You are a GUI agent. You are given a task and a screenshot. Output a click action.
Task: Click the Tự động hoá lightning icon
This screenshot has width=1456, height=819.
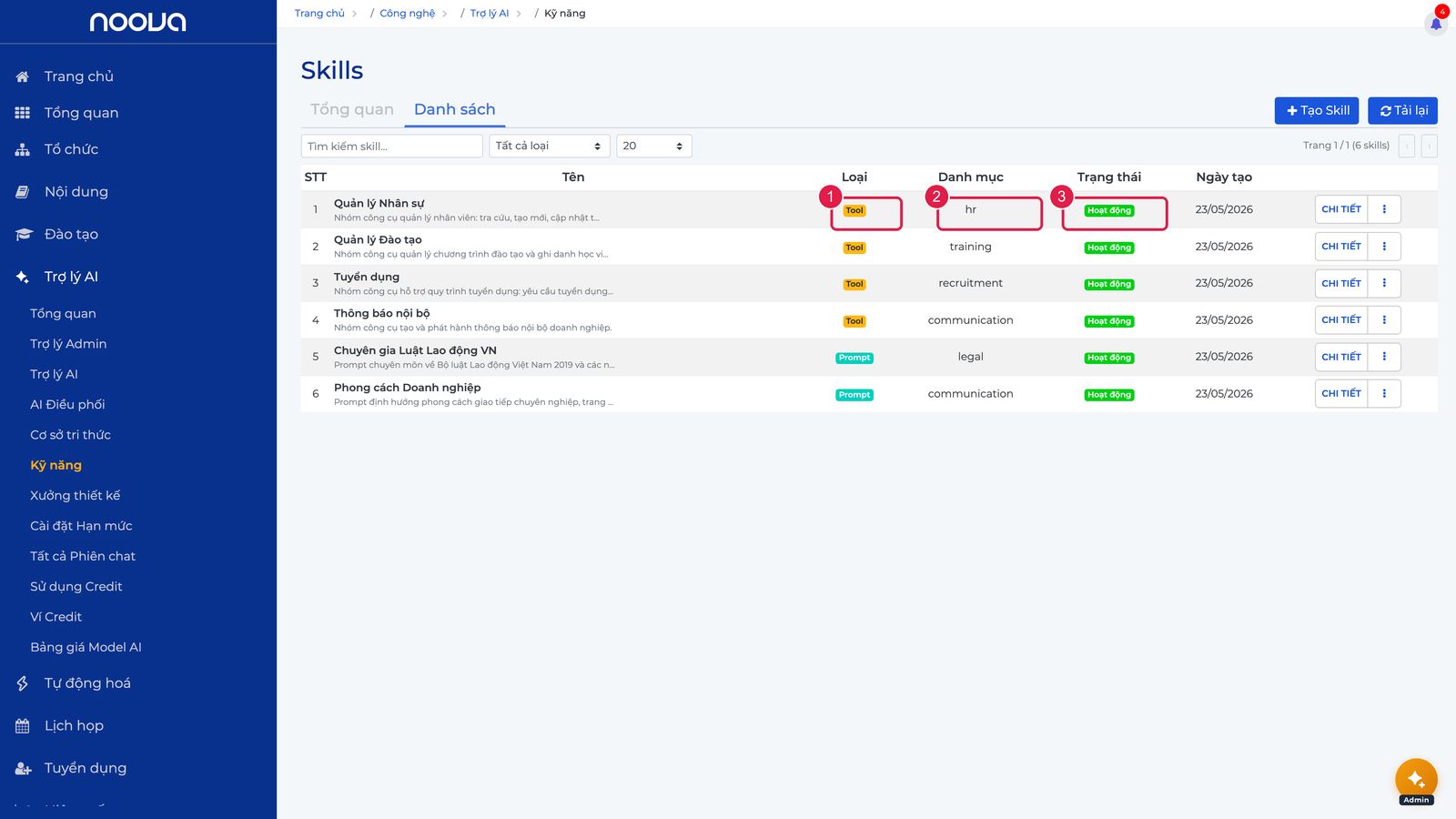coord(23,683)
